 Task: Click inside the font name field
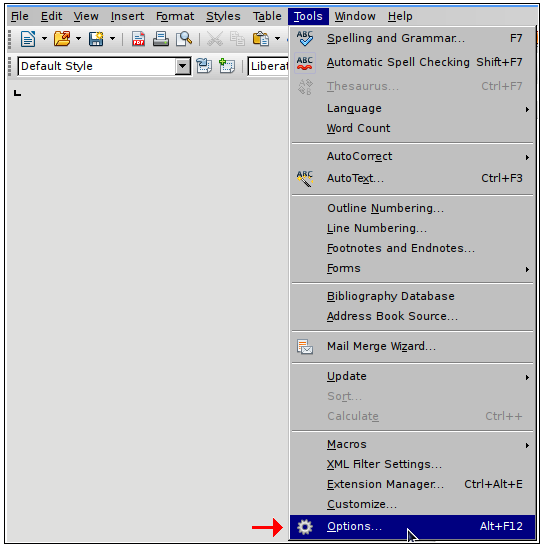click(x=268, y=66)
